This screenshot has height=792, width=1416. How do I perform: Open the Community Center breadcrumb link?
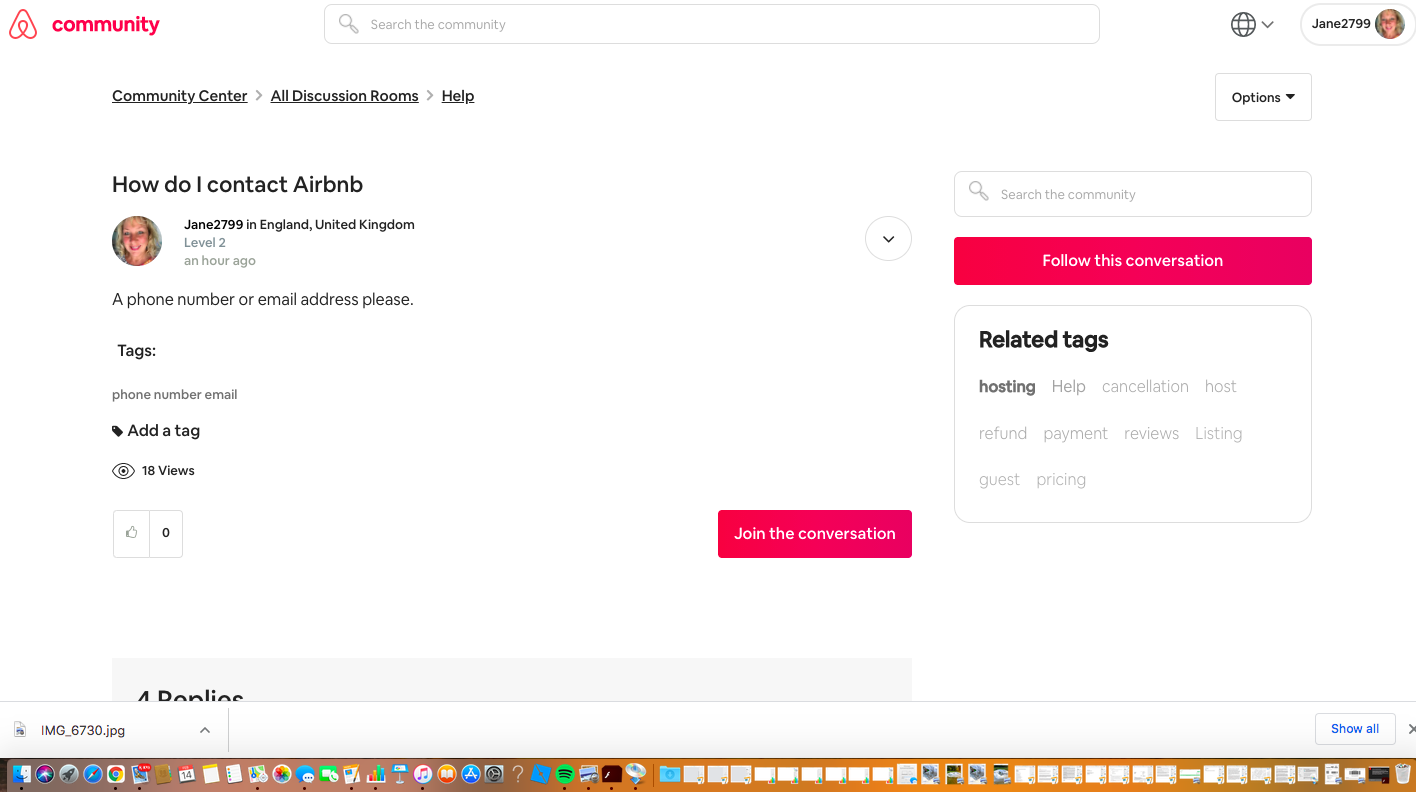pyautogui.click(x=179, y=95)
